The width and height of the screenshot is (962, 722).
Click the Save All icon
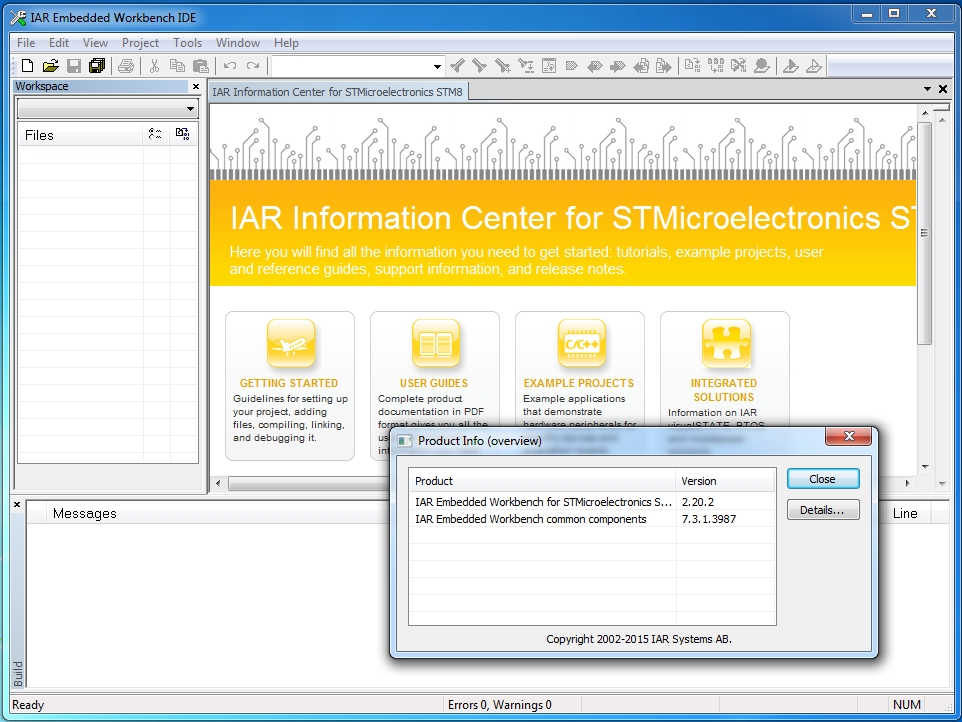point(97,66)
